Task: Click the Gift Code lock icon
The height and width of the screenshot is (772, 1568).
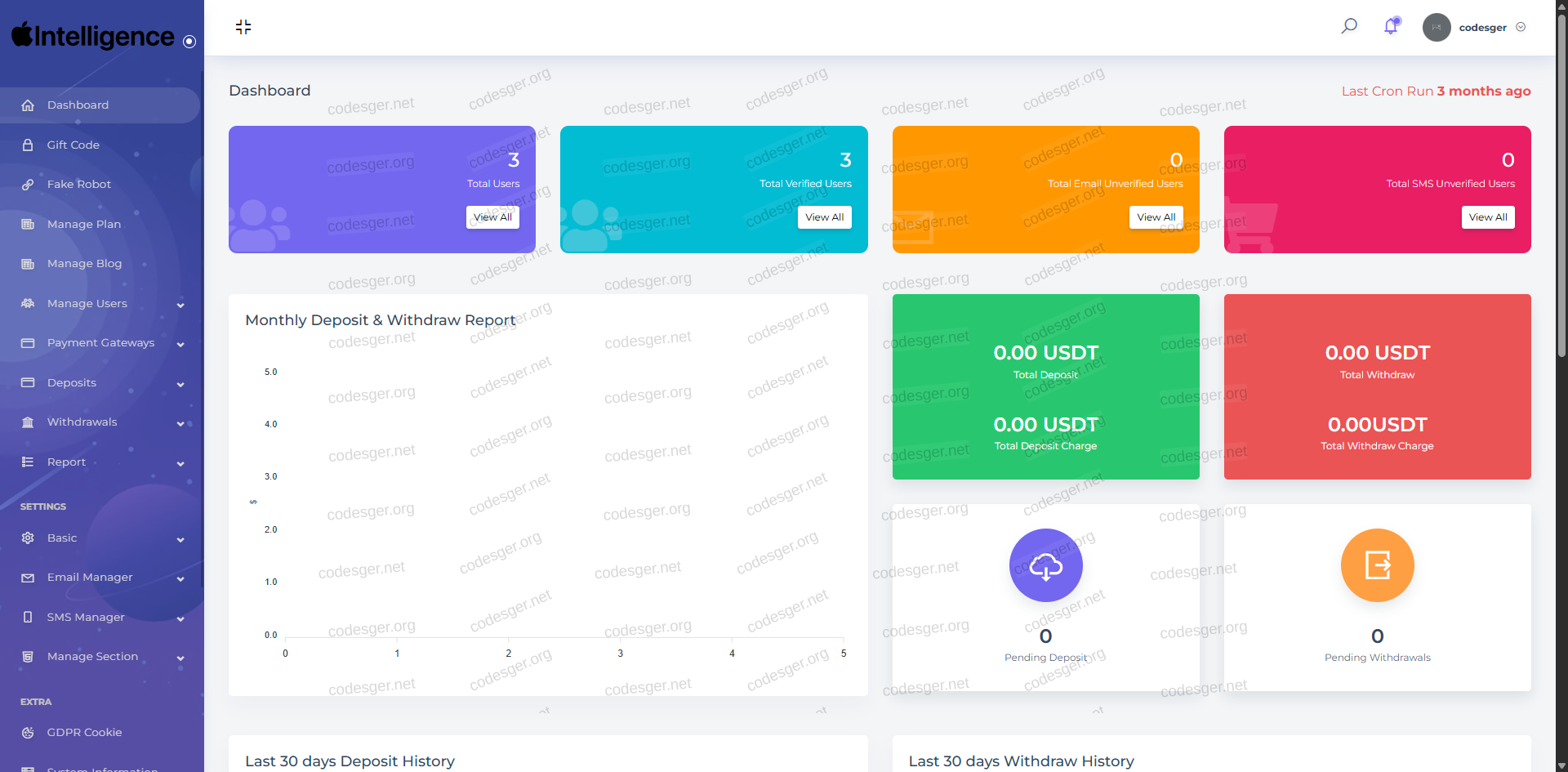Action: 28,145
